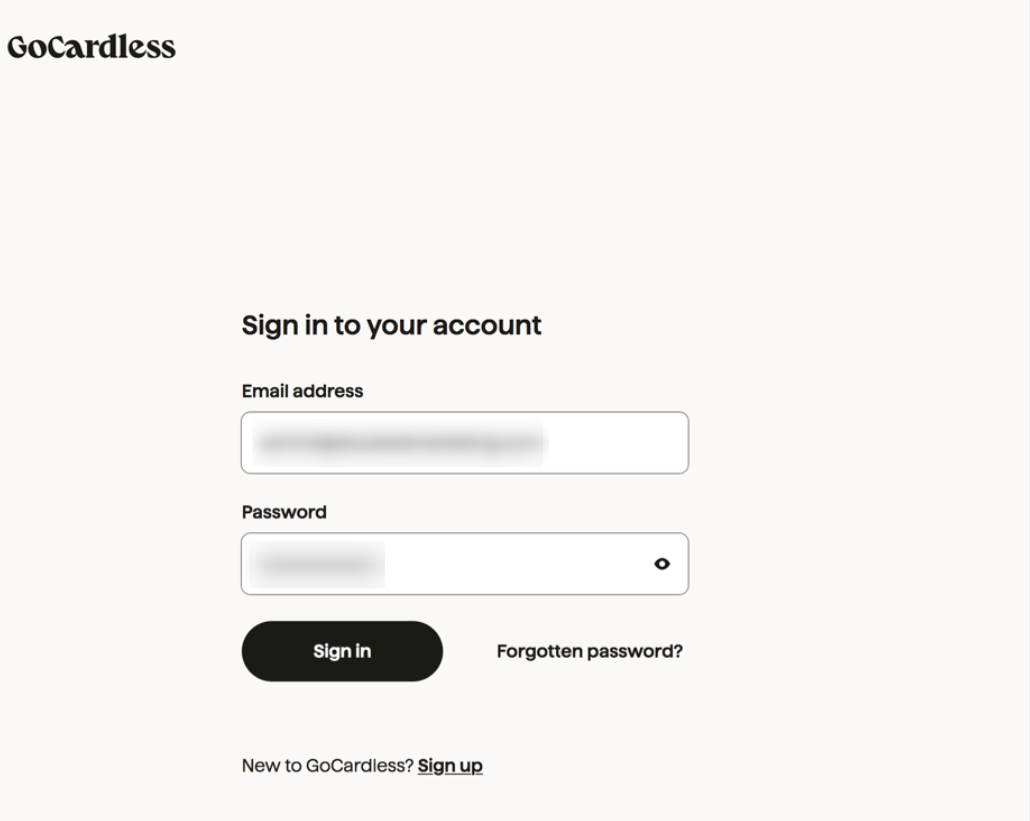Show password with the eye icon
Viewport: 1030px width, 821px height.
pos(661,564)
